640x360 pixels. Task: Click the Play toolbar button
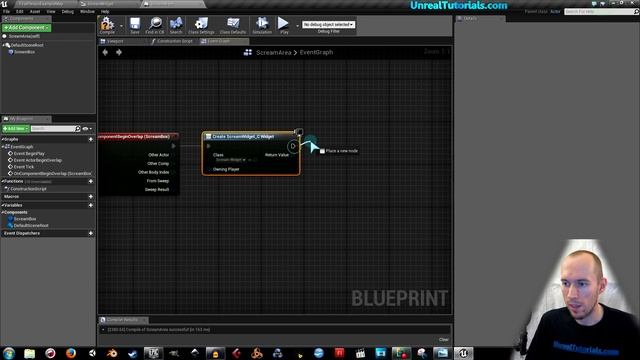click(x=283, y=25)
